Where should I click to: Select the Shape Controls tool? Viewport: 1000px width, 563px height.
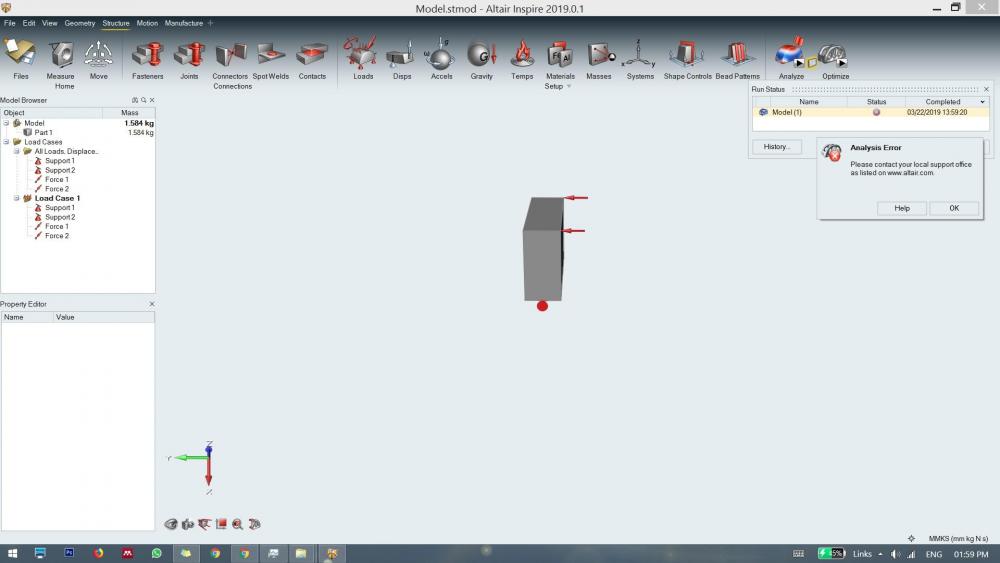pyautogui.click(x=686, y=54)
